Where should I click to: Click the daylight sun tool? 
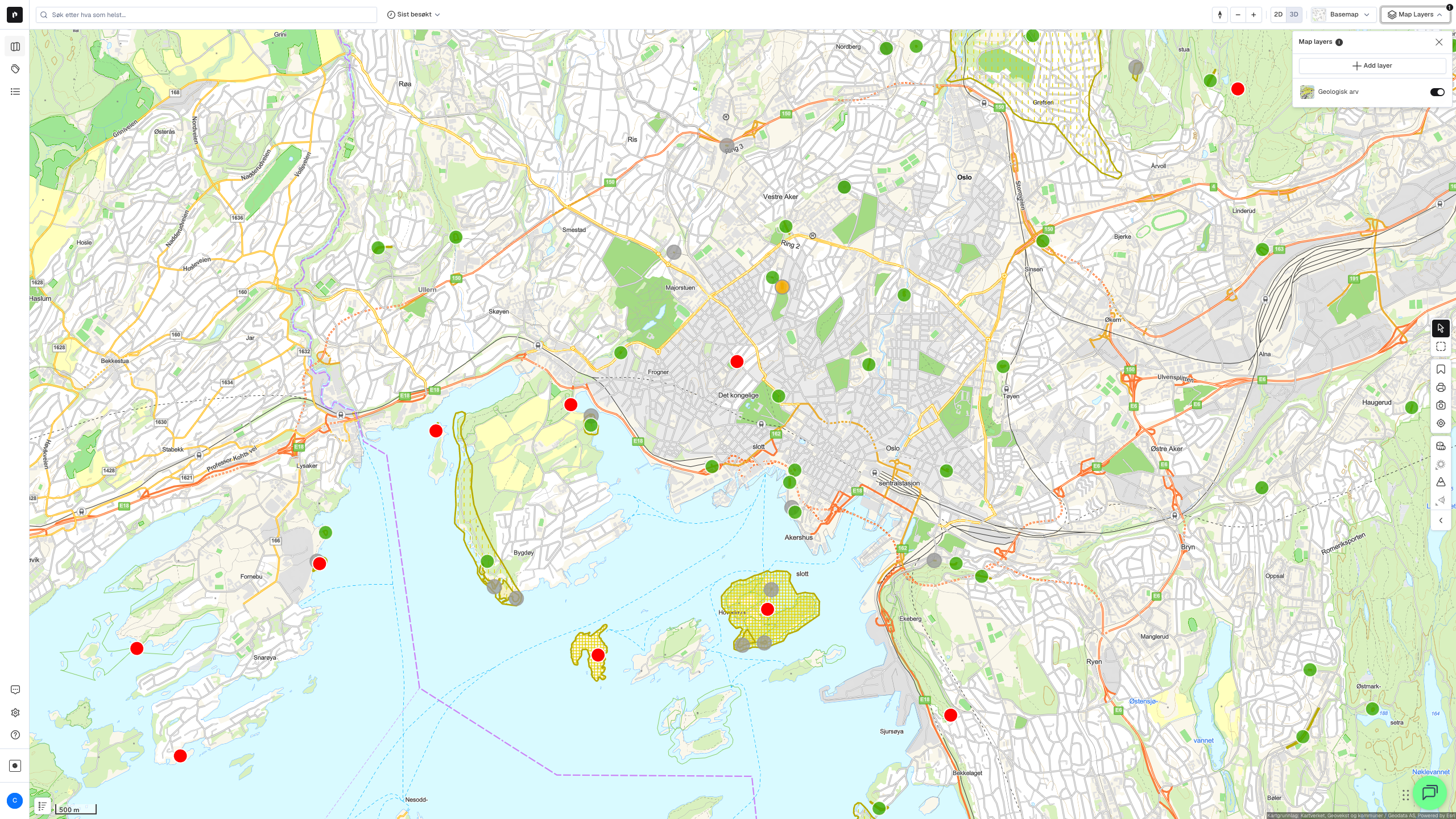[x=1441, y=465]
